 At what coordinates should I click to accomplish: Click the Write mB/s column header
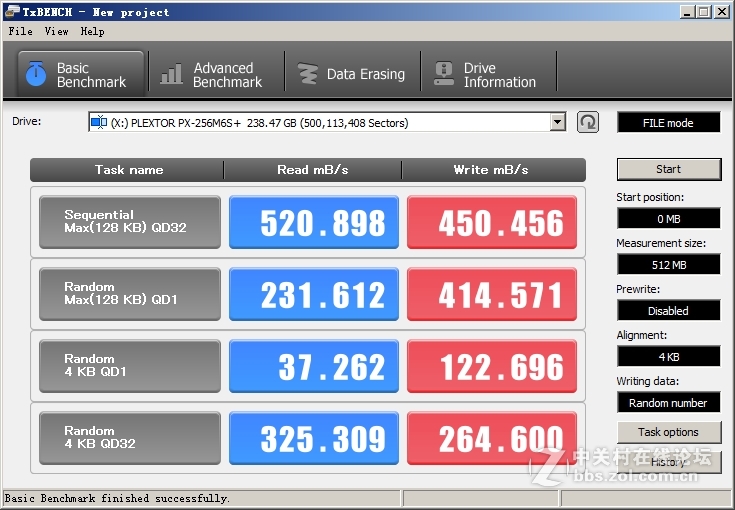(494, 170)
